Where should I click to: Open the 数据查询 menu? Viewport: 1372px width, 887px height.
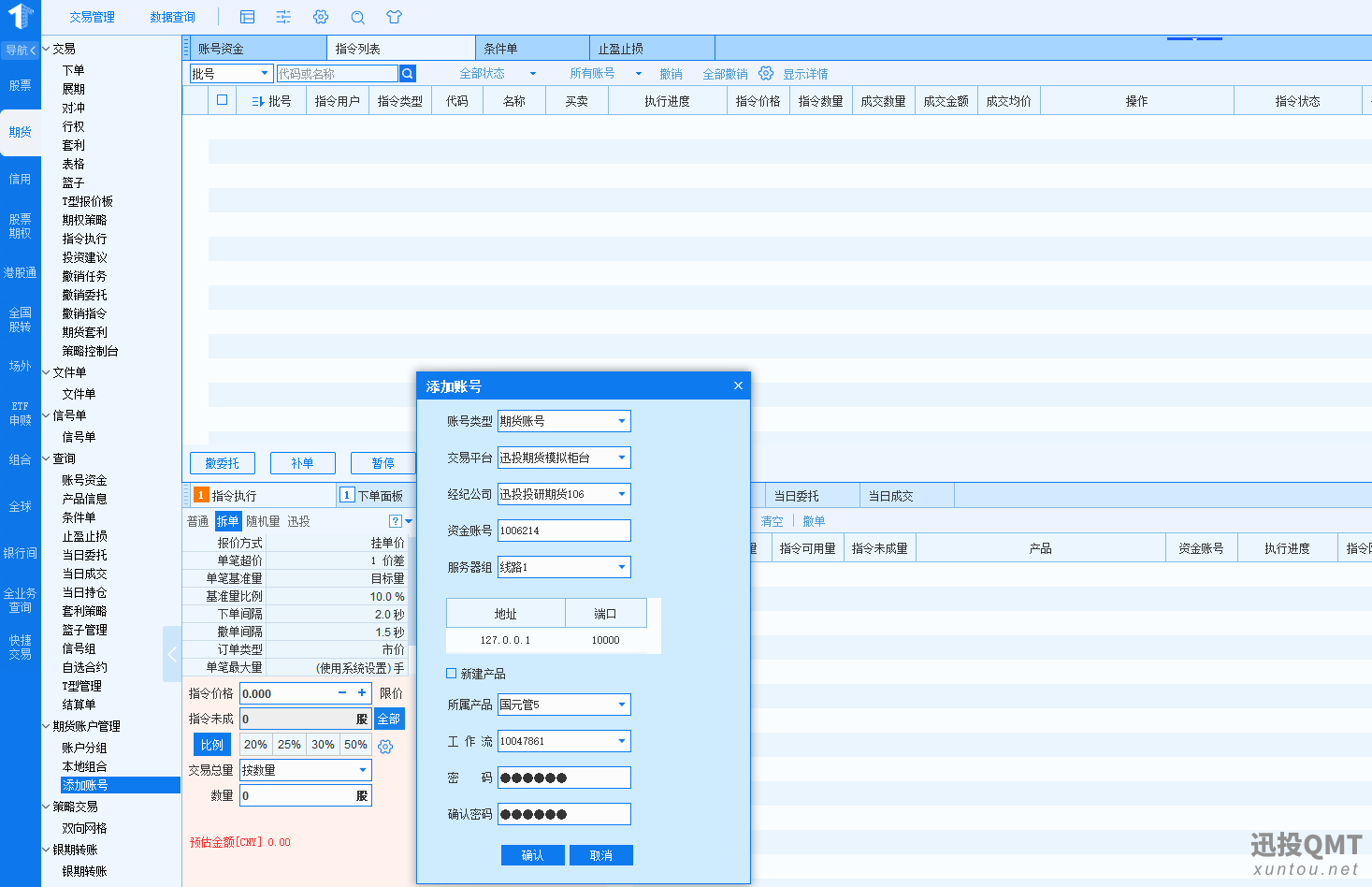pos(172,17)
